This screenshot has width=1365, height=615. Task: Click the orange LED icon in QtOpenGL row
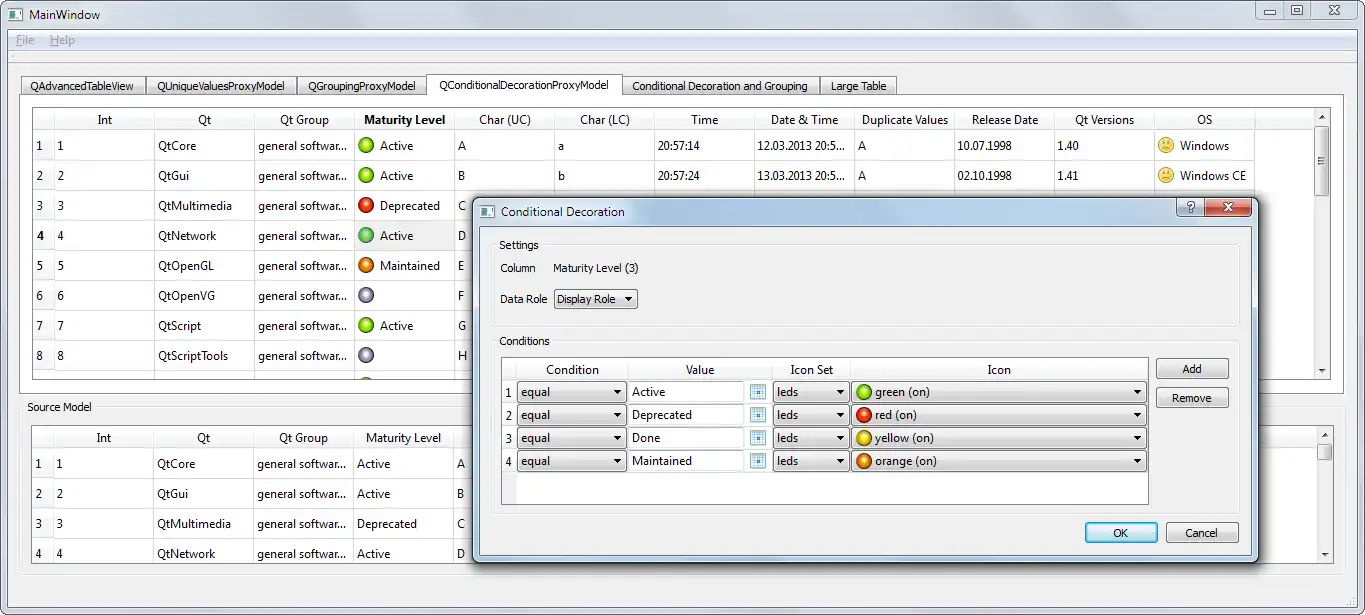click(366, 266)
